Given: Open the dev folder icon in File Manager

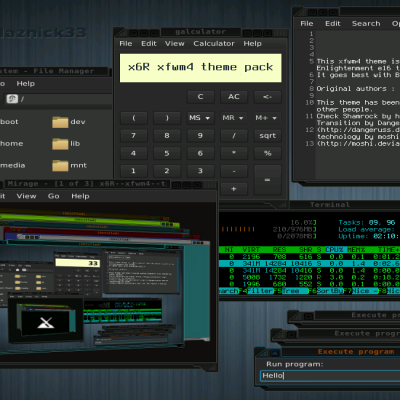Looking at the screenshot, I should (x=60, y=122).
